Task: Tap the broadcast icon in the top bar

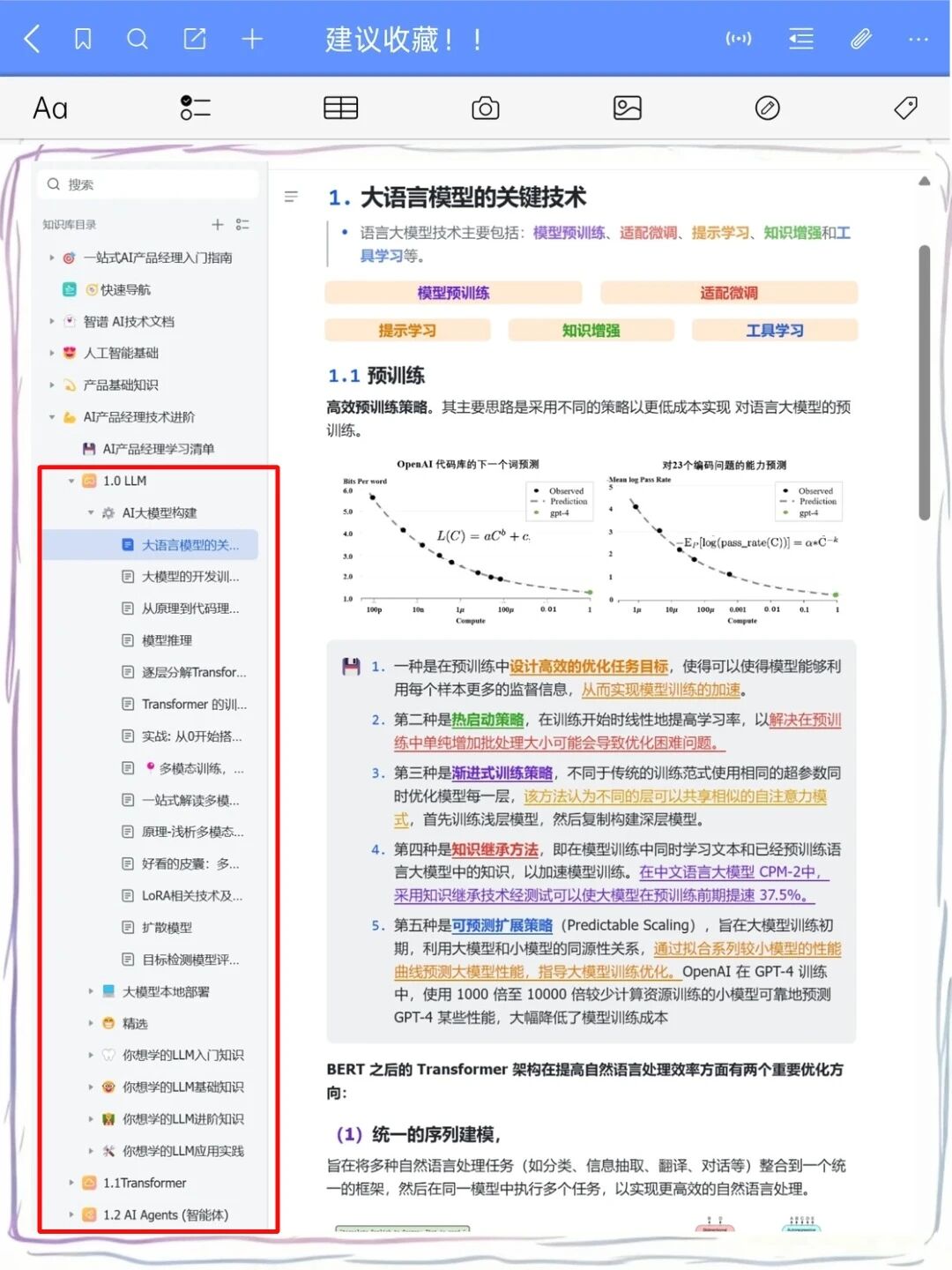Action: [x=739, y=39]
